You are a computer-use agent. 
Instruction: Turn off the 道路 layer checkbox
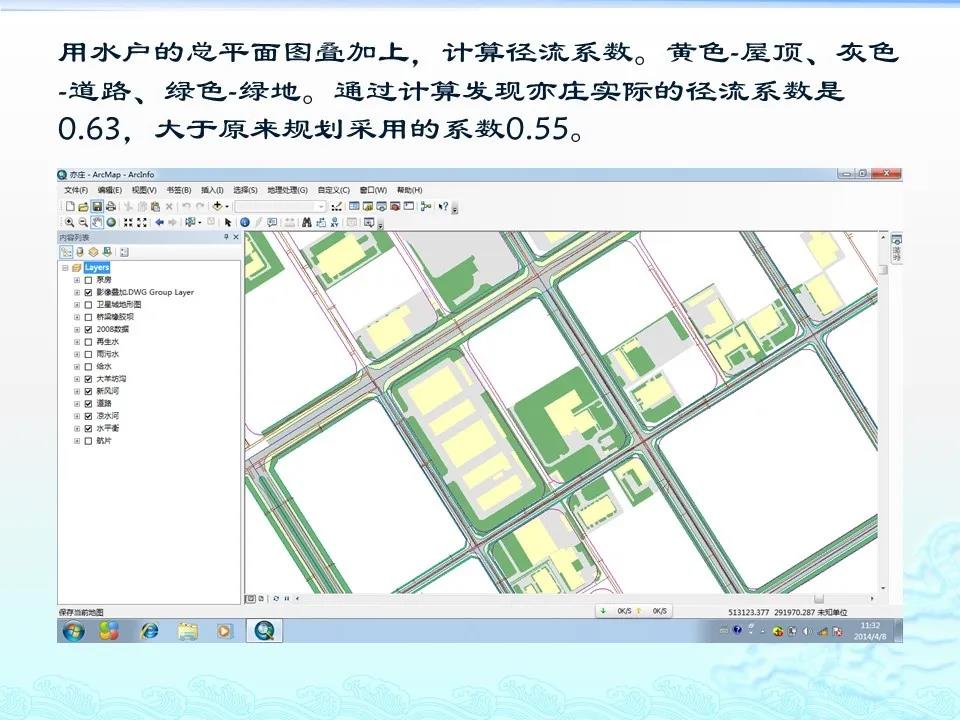click(x=88, y=403)
